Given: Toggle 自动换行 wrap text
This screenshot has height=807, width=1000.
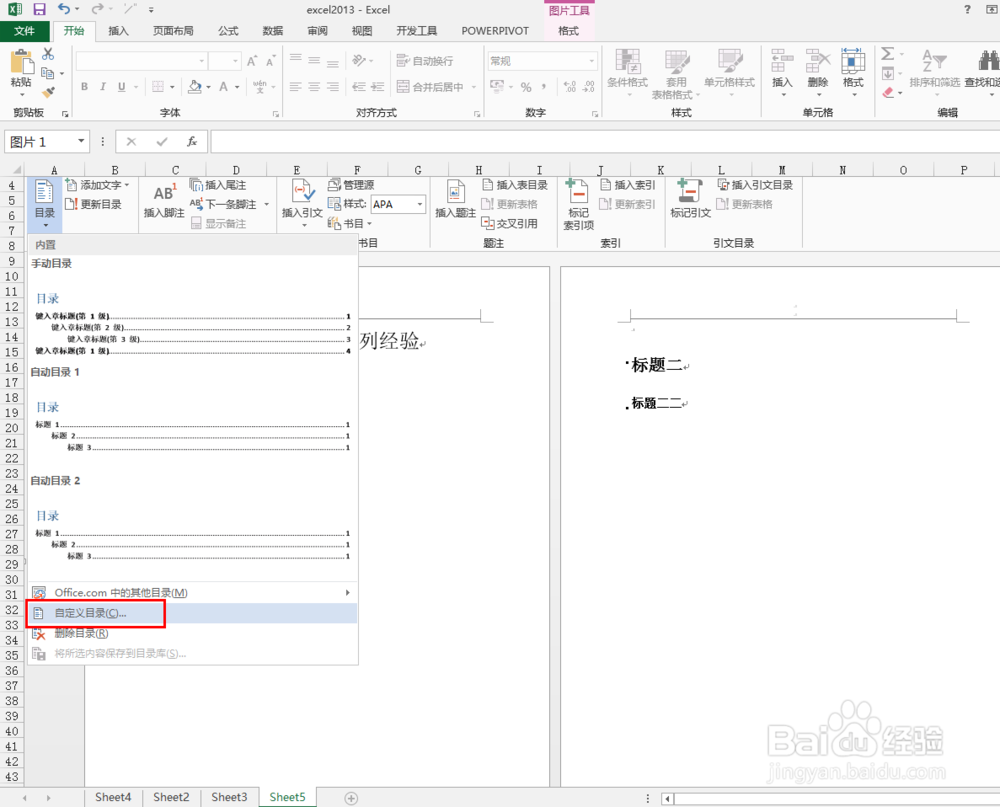Looking at the screenshot, I should (425, 61).
